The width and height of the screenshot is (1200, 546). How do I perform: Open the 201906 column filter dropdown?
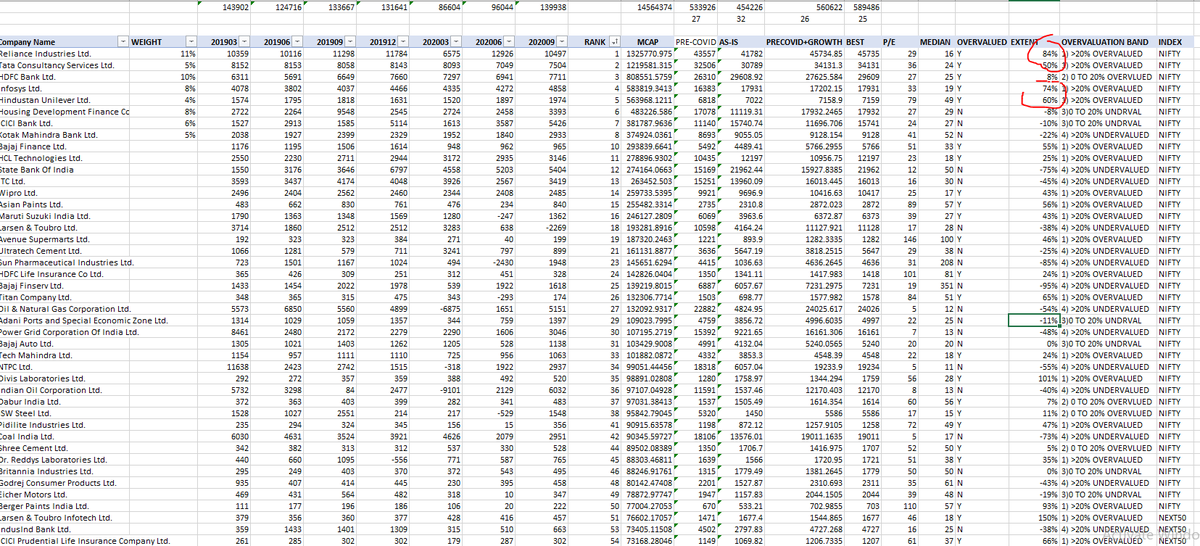[297, 41]
